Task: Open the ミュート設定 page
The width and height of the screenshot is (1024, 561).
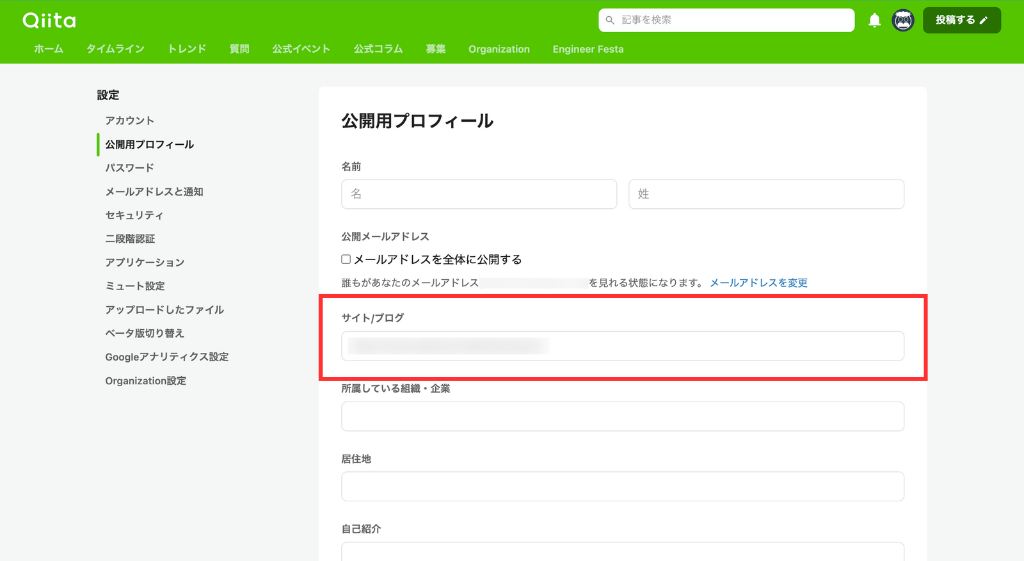Action: point(135,285)
